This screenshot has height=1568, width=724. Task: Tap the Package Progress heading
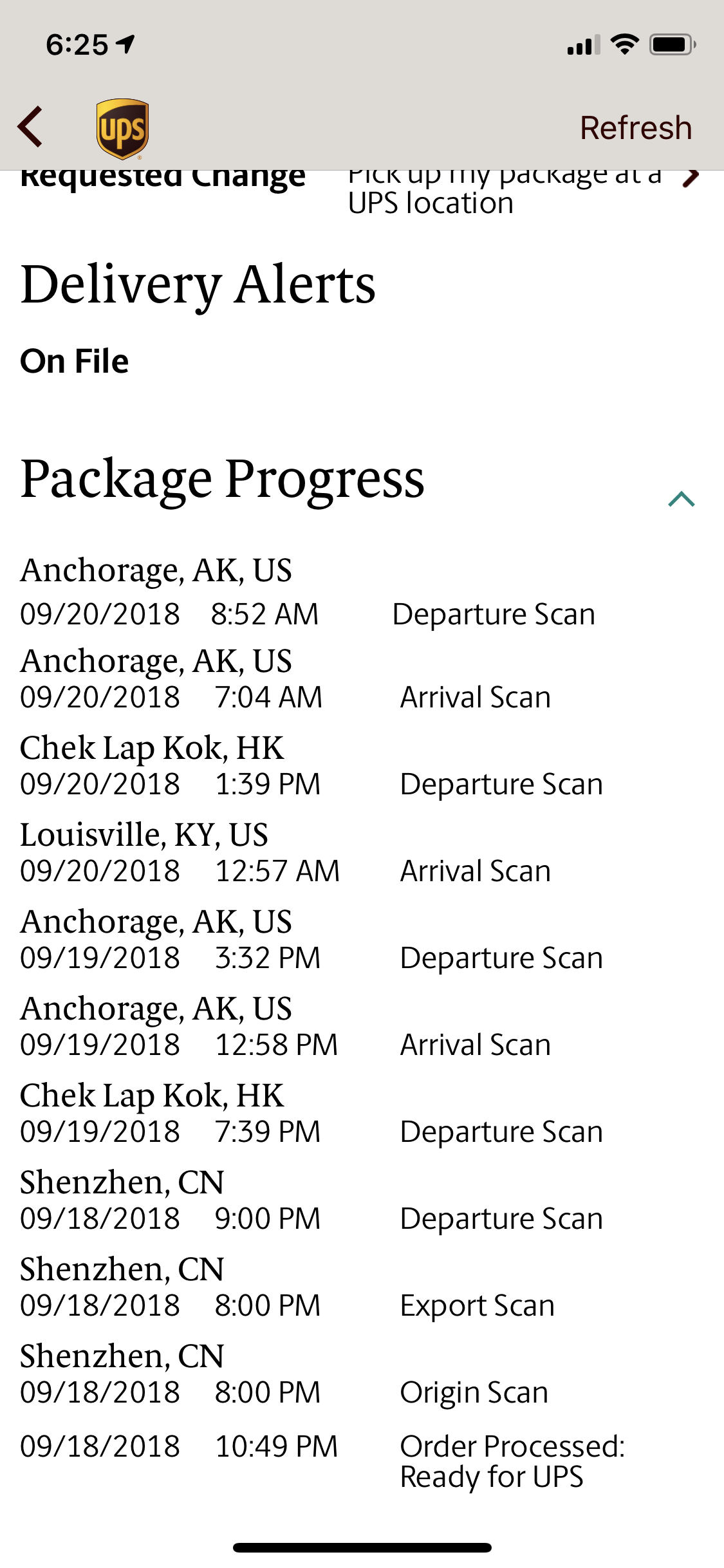(x=222, y=480)
